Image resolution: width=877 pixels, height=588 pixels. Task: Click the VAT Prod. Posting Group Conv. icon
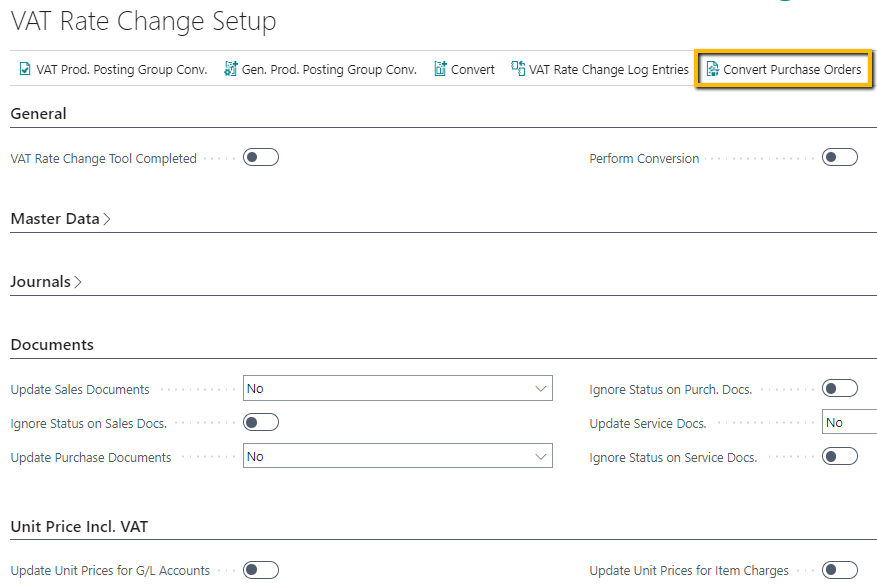click(25, 70)
